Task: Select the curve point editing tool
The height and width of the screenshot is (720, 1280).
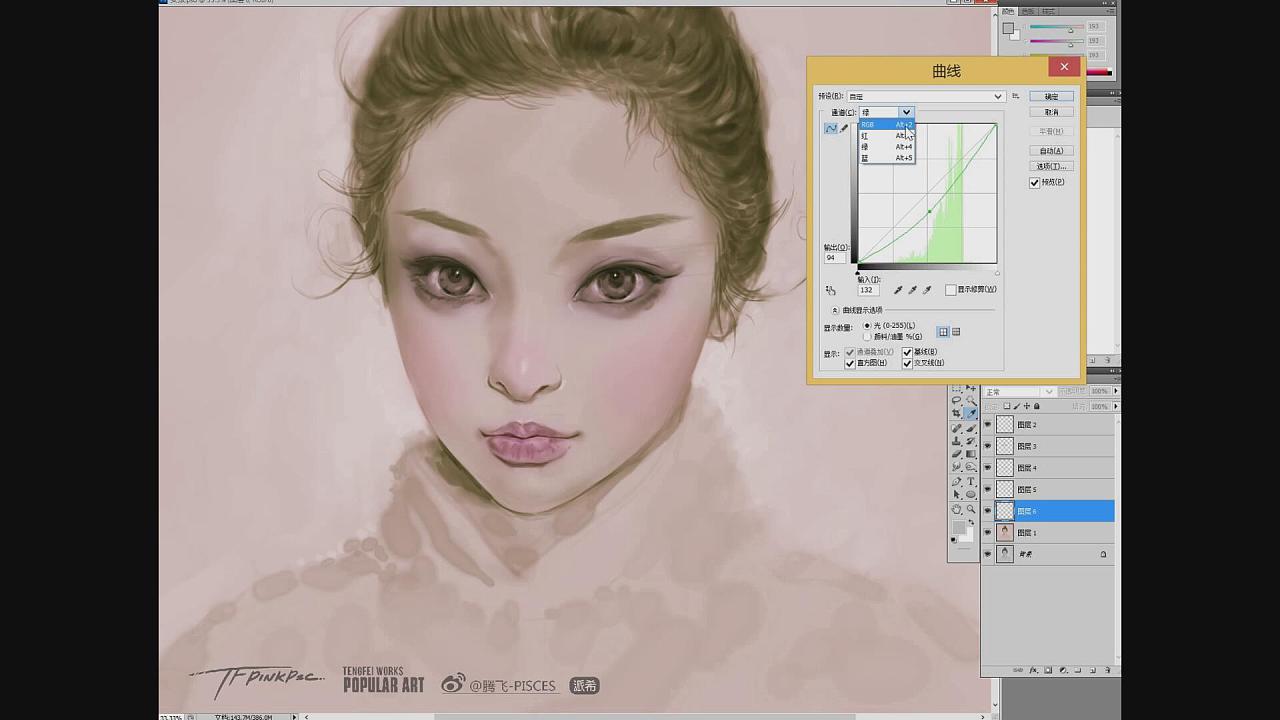Action: (x=830, y=128)
